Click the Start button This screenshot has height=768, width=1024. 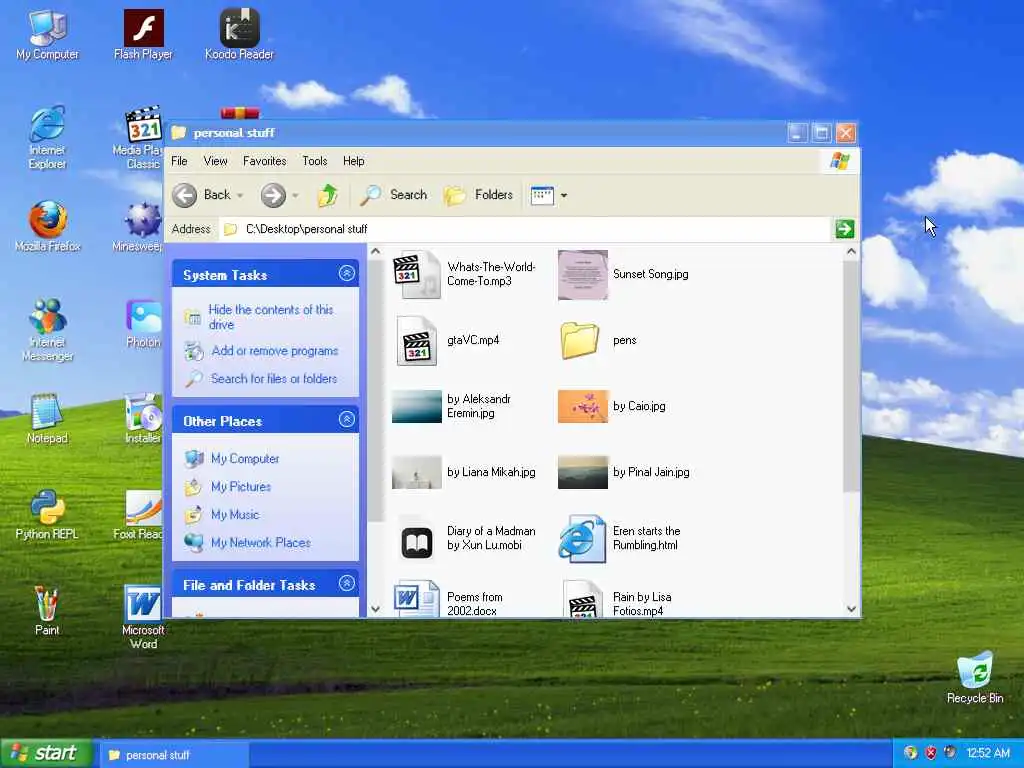[x=46, y=754]
